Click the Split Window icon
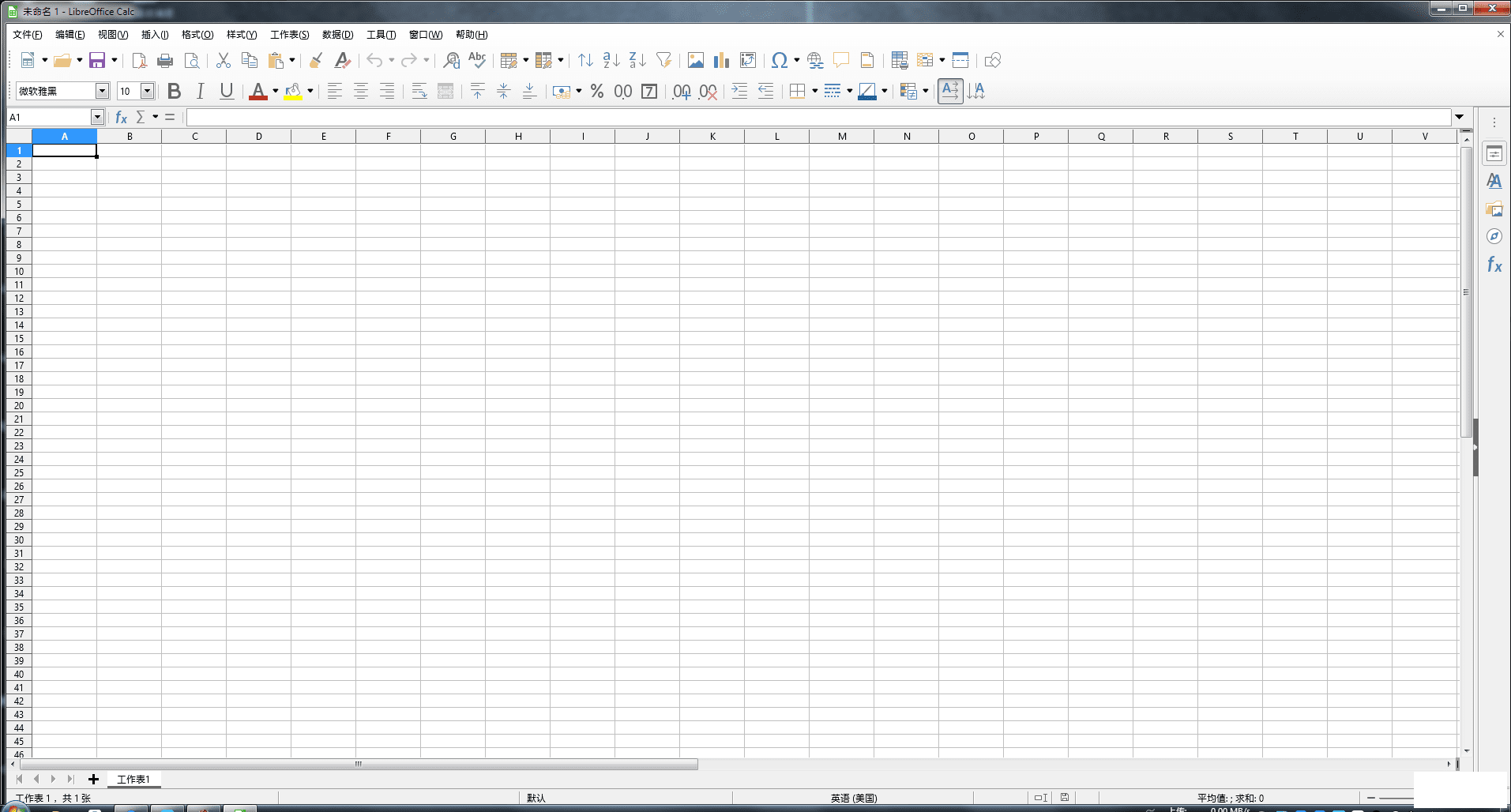 pyautogui.click(x=960, y=60)
